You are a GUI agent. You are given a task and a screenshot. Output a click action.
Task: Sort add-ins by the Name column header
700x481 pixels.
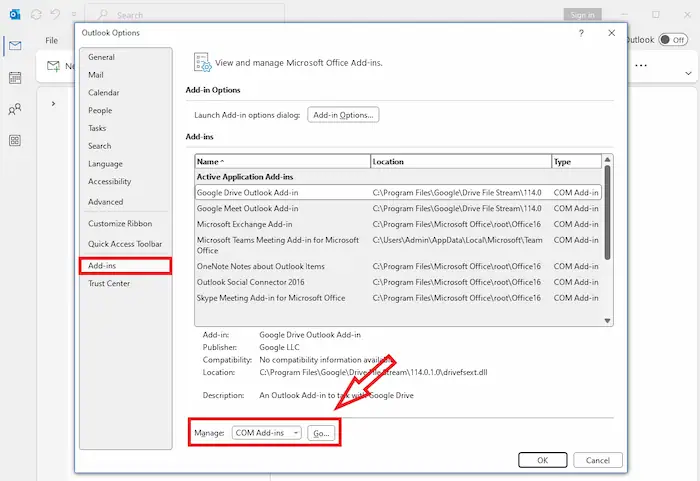[282, 162]
